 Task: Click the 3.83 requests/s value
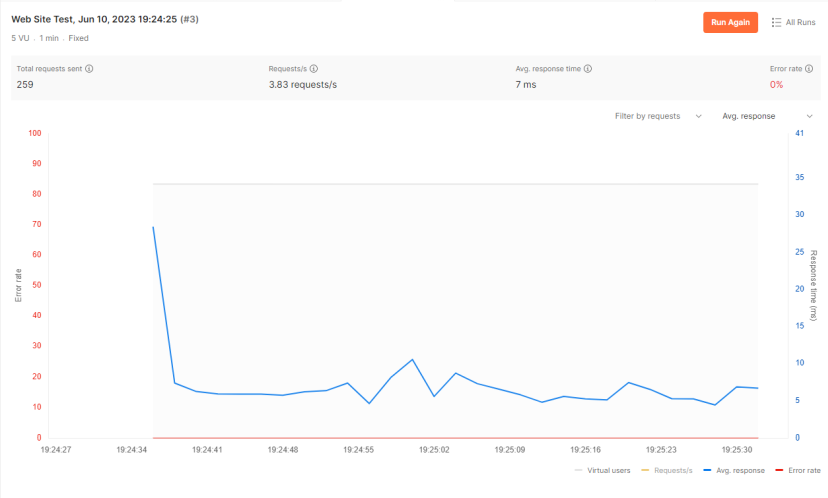click(302, 85)
